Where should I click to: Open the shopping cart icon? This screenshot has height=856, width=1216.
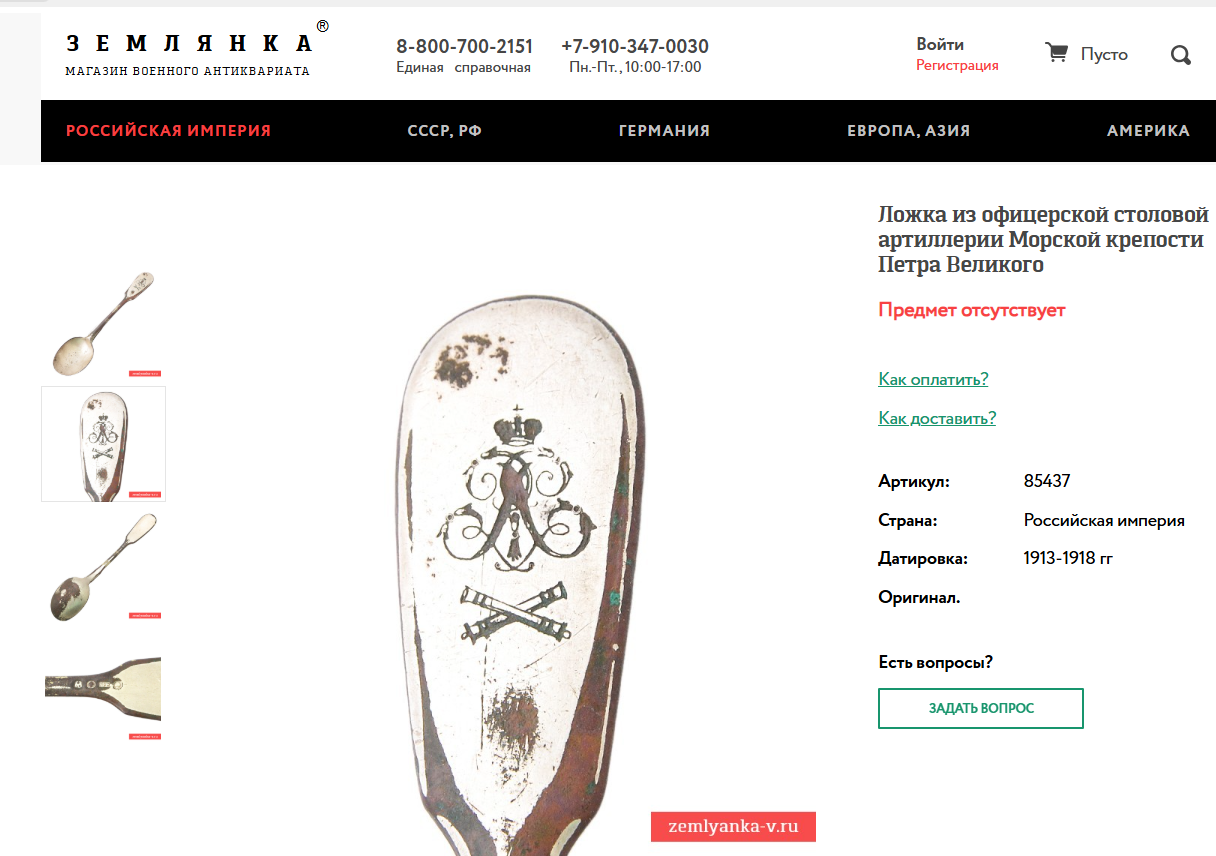coord(1056,52)
